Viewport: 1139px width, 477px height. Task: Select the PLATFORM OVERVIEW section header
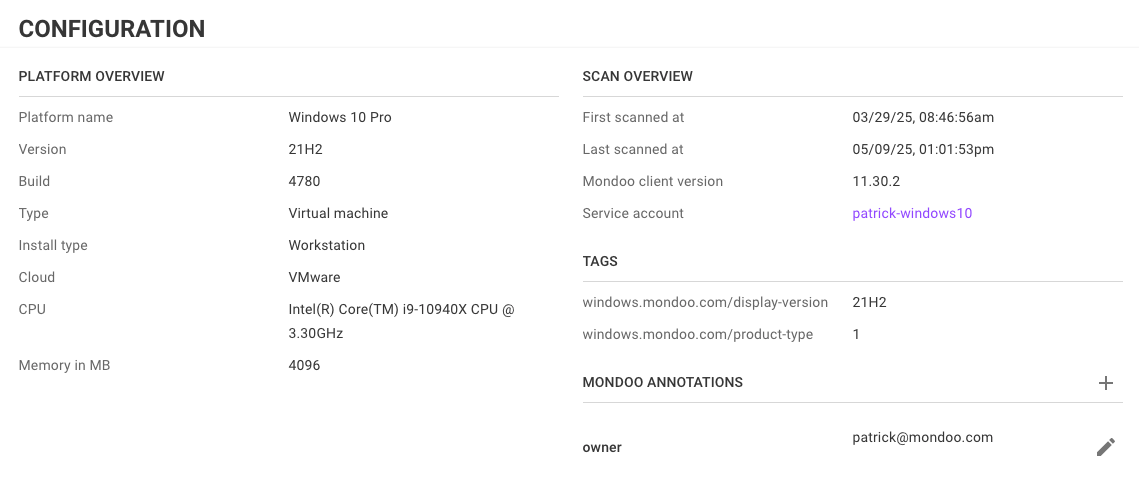pyautogui.click(x=92, y=76)
